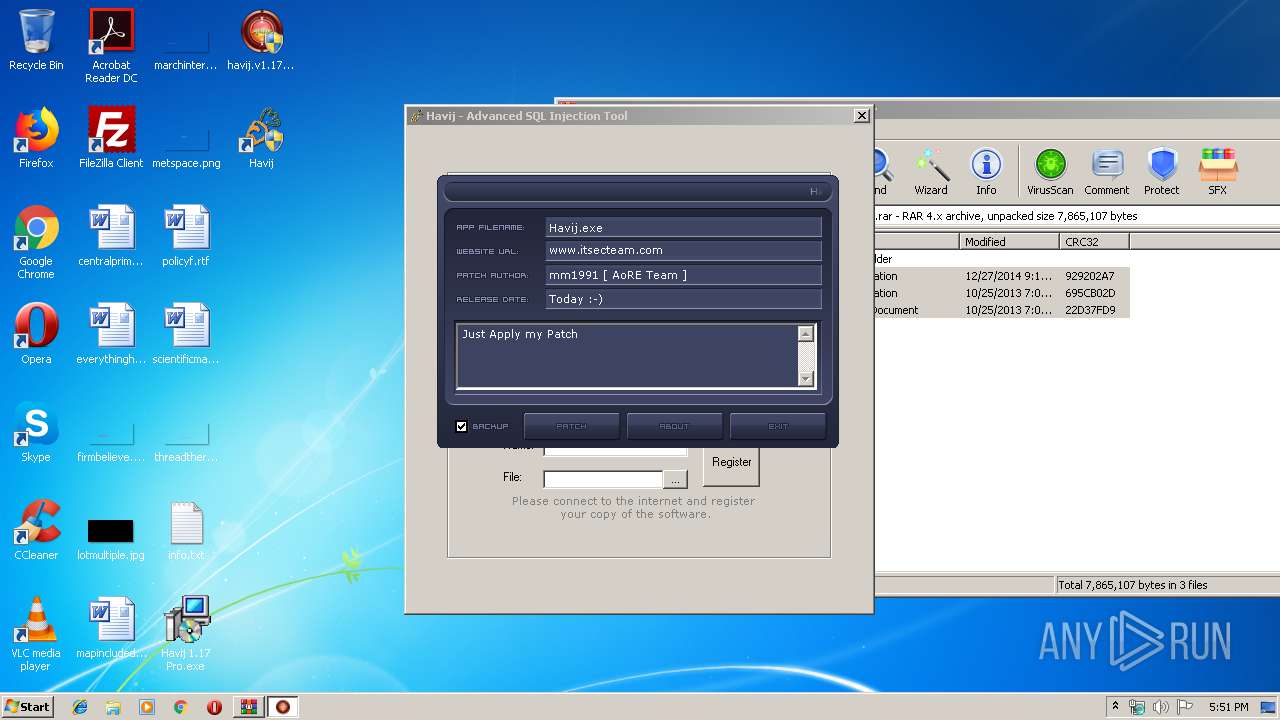Select policyf.rtf document icon
This screenshot has width=1280, height=720.
(x=186, y=236)
